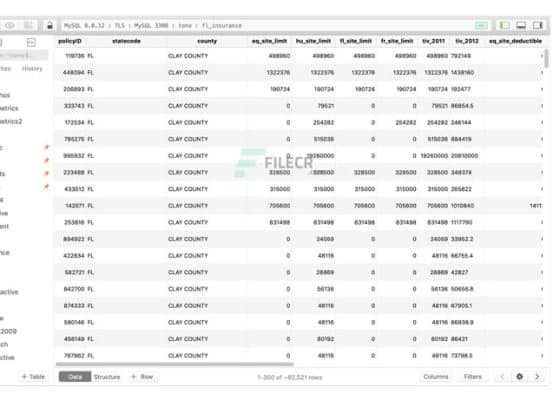560x420 pixels.
Task: Click tiv_2012 value 1010840
Action: (462, 206)
